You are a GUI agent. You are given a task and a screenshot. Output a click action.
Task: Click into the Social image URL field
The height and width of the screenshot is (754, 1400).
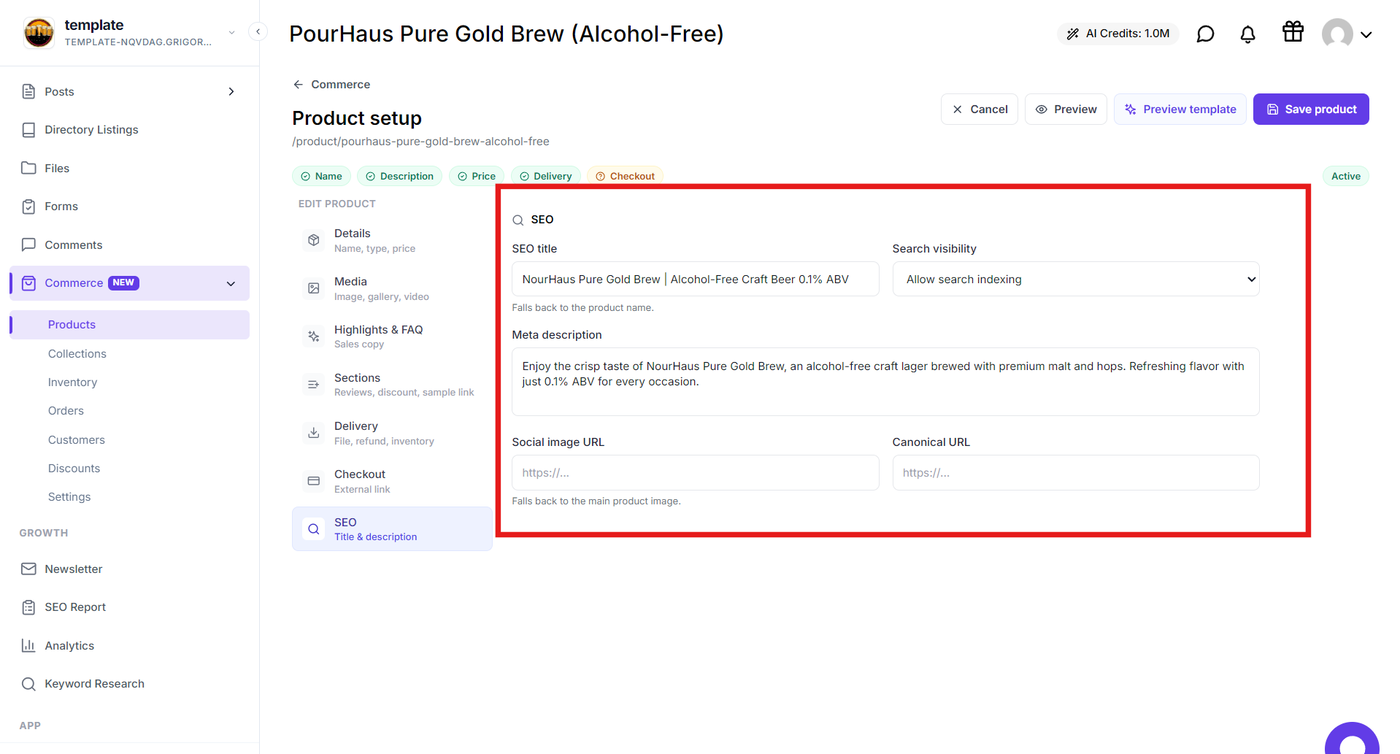tap(695, 473)
